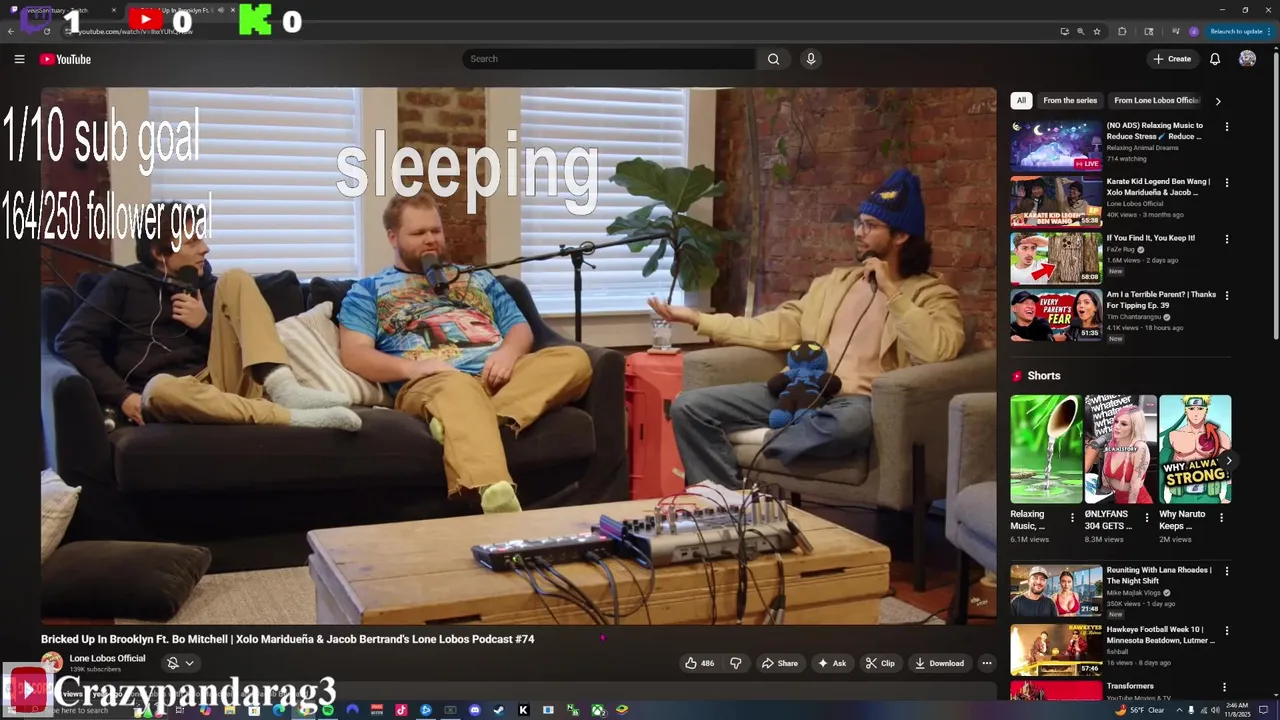Screen dimensions: 1280x720
Task: Click the Ask button under the video
Action: [832, 663]
